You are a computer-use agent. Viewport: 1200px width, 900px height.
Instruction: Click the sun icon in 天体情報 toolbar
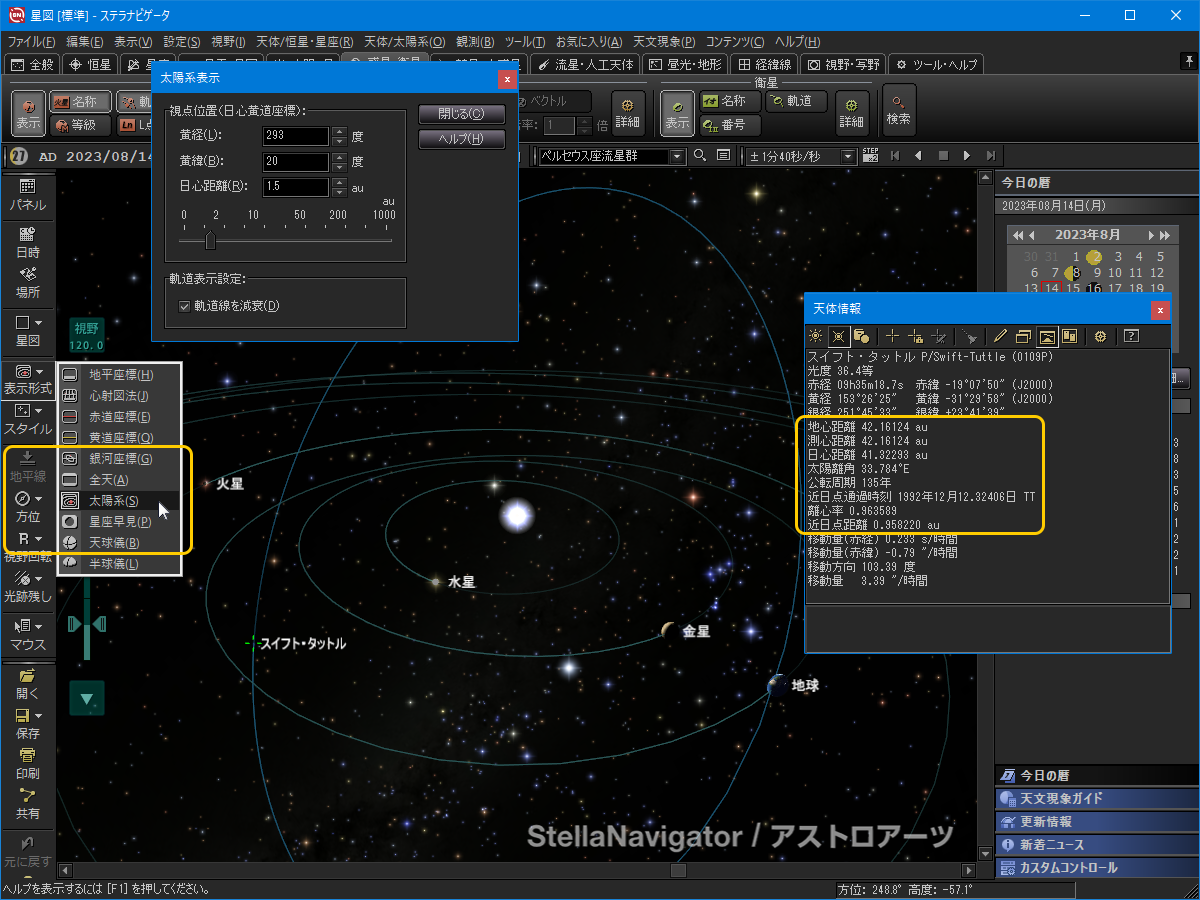coord(817,336)
